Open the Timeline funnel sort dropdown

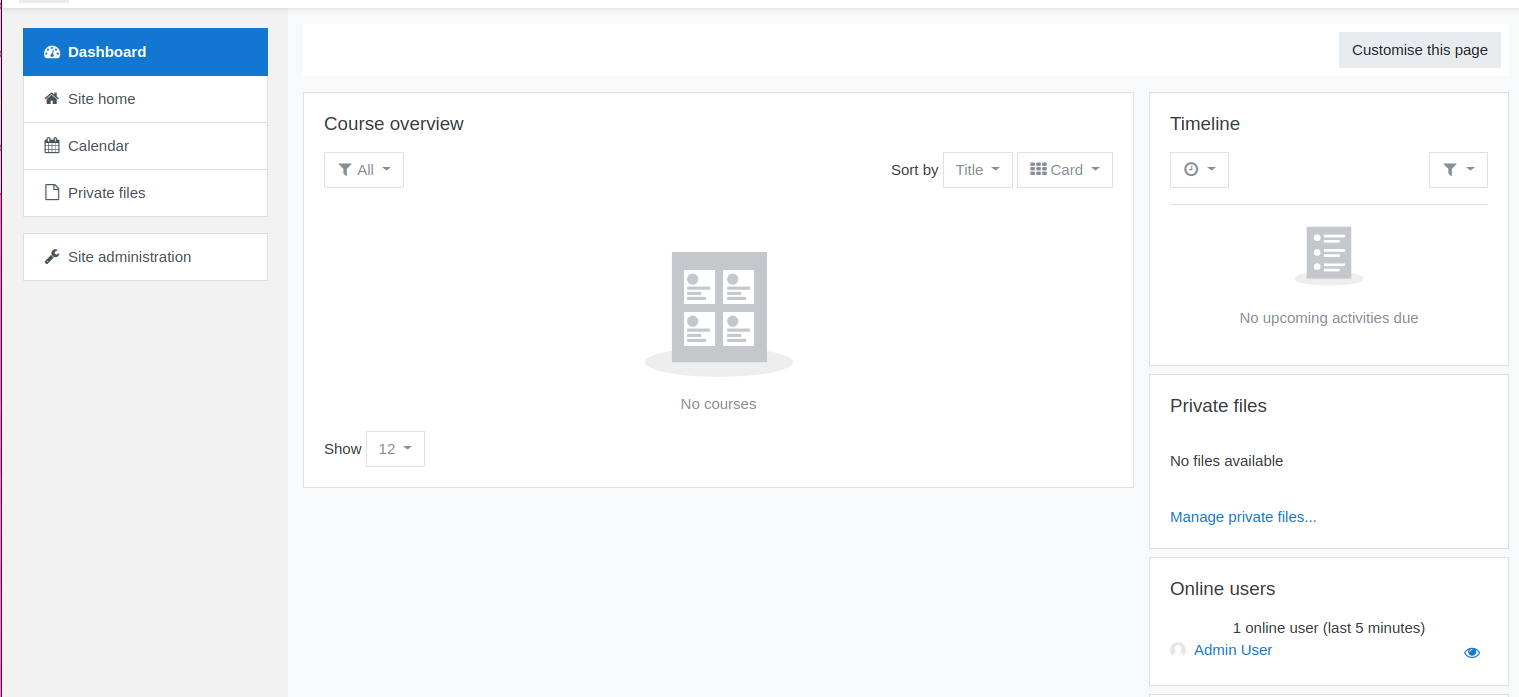tap(1458, 170)
